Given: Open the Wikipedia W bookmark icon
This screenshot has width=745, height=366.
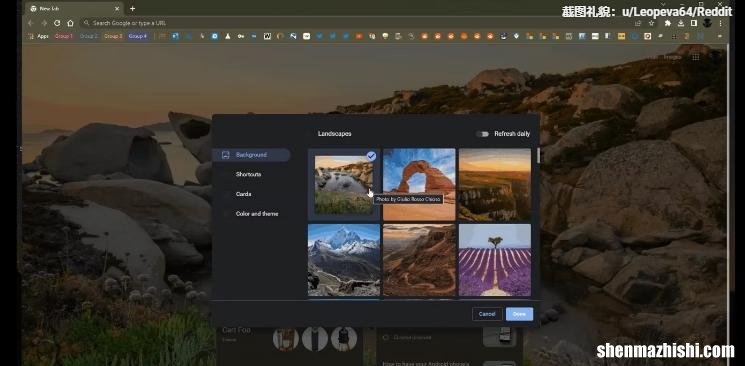Looking at the screenshot, I should click(267, 36).
